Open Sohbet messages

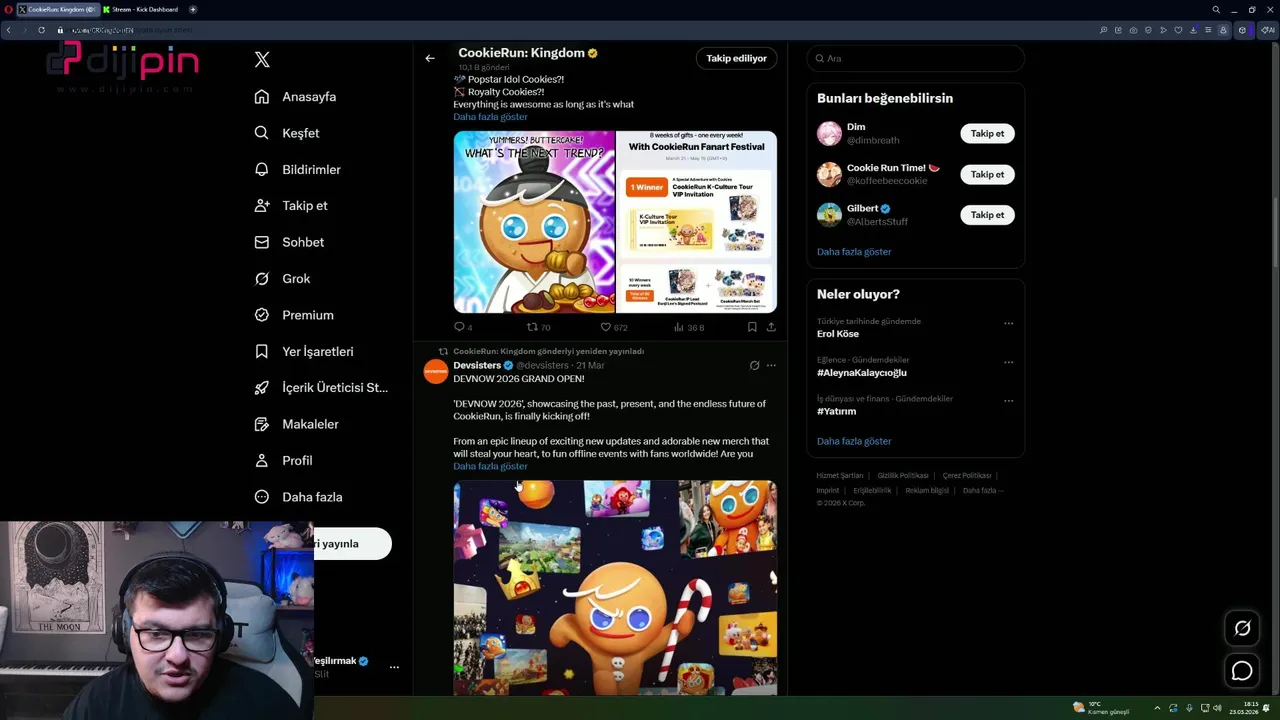coord(290,242)
